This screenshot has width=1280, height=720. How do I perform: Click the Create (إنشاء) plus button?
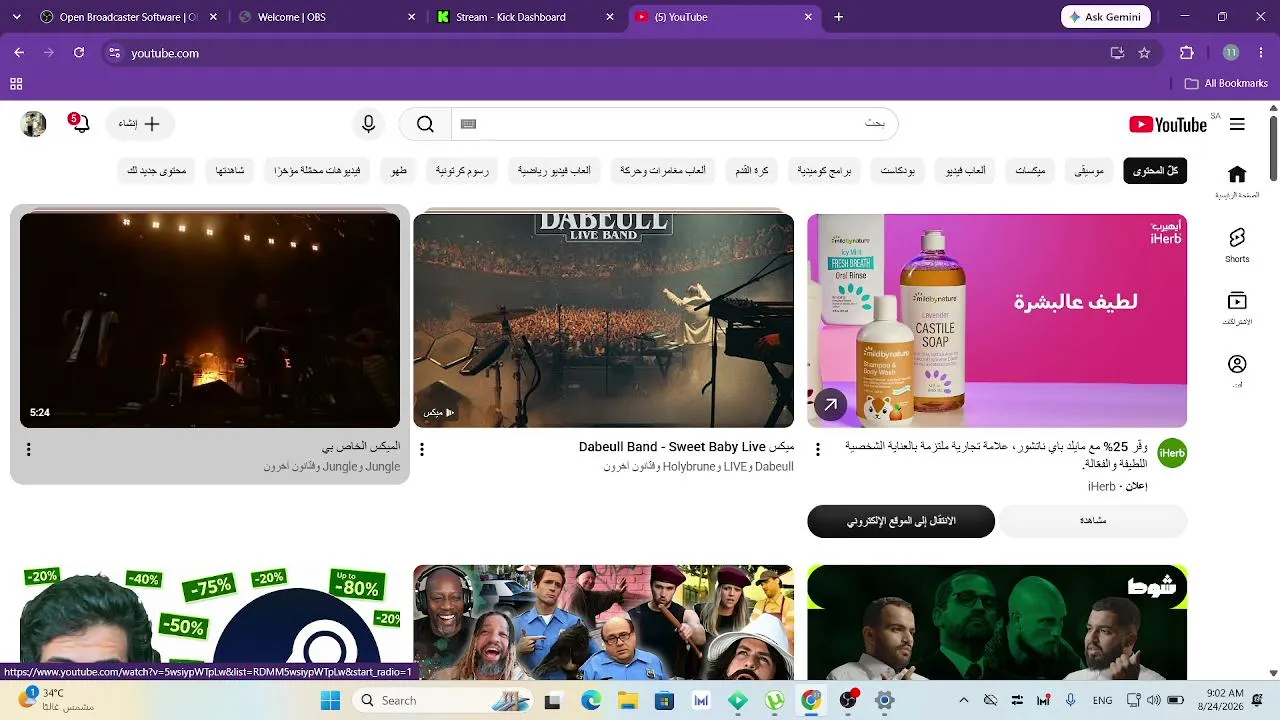click(140, 124)
